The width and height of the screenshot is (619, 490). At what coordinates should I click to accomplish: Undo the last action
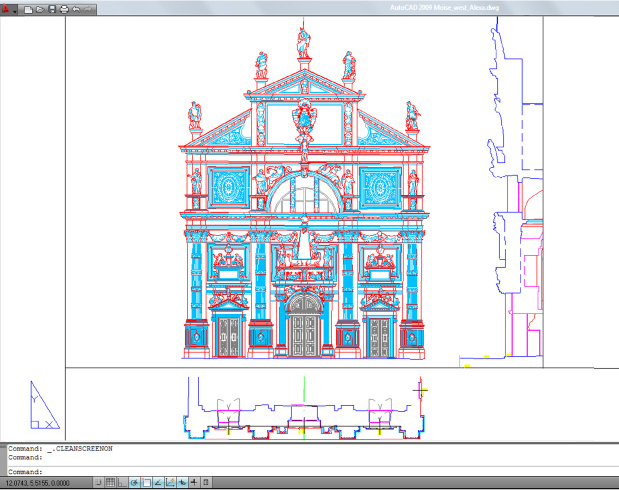pos(76,9)
